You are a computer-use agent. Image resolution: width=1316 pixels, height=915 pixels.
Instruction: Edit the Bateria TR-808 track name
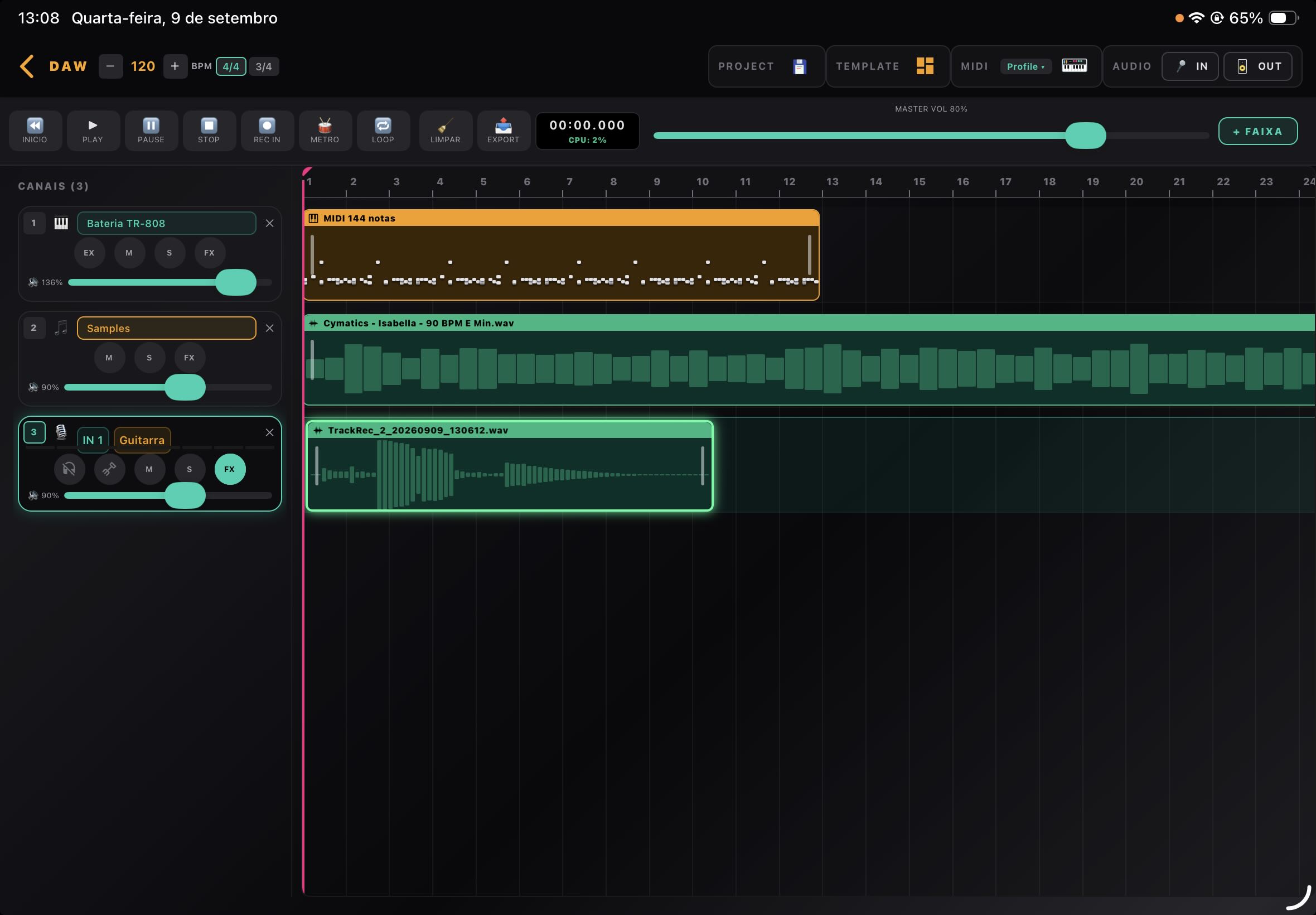[167, 224]
